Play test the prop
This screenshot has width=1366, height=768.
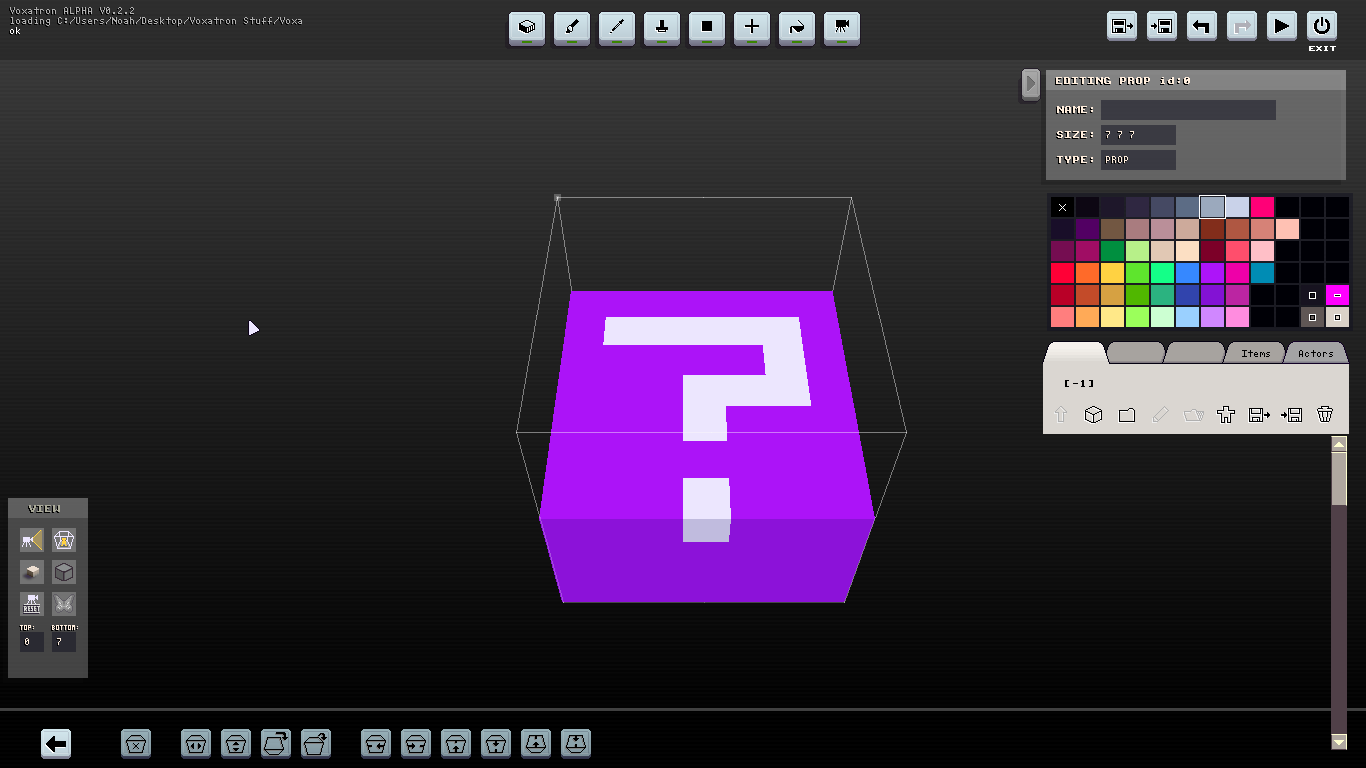1282,26
